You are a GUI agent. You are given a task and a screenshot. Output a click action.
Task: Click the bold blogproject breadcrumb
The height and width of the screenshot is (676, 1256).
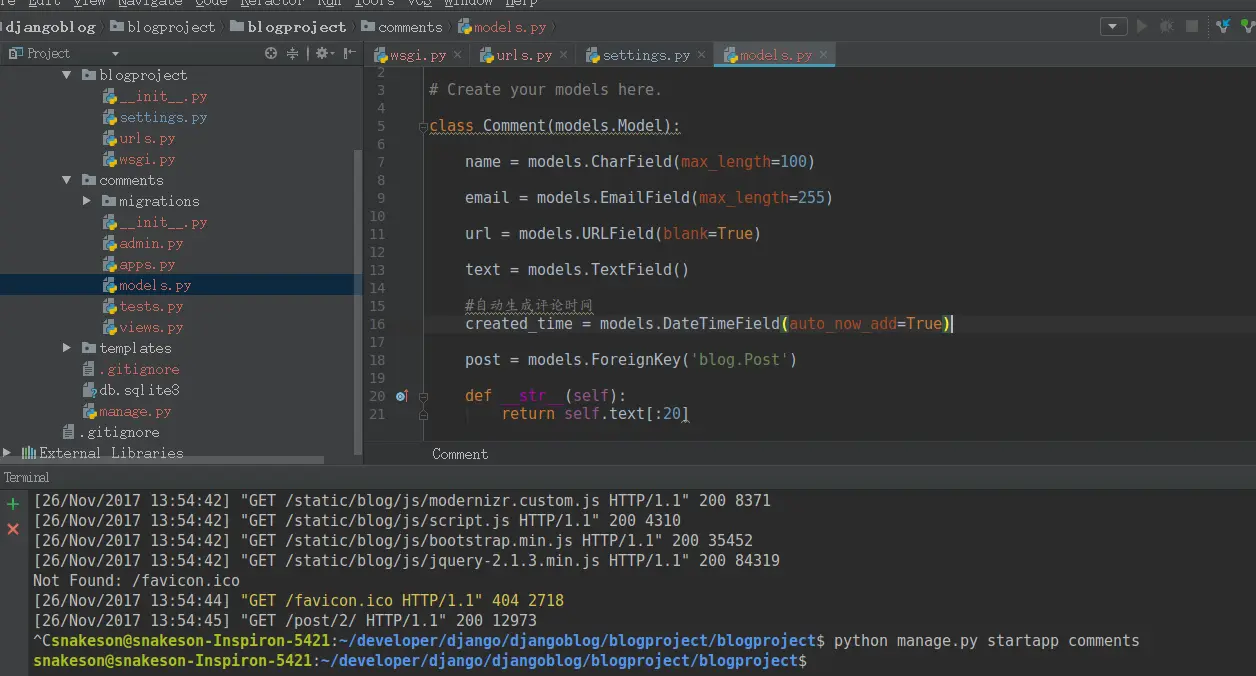click(297, 27)
